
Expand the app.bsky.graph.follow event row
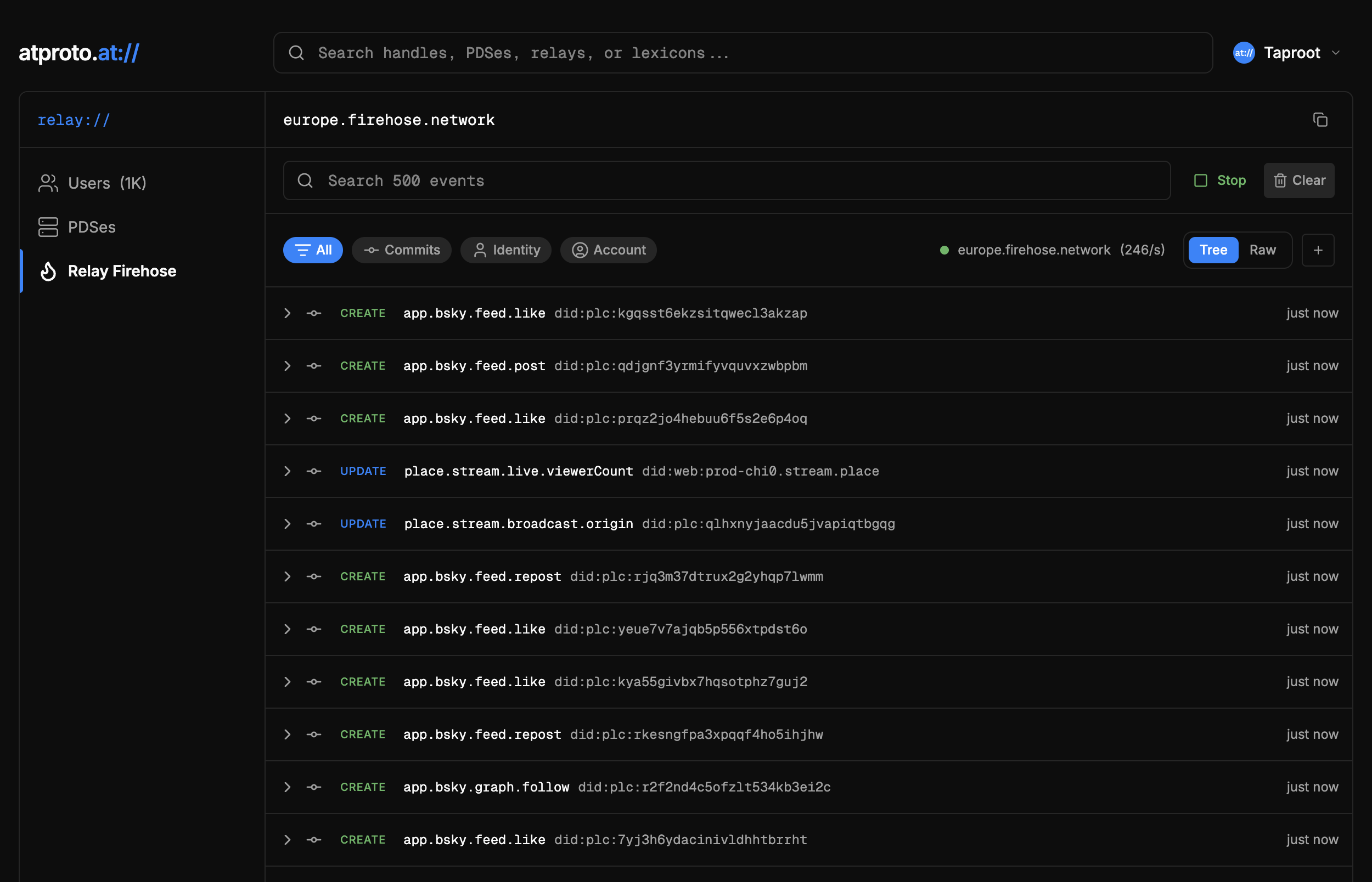tap(288, 787)
